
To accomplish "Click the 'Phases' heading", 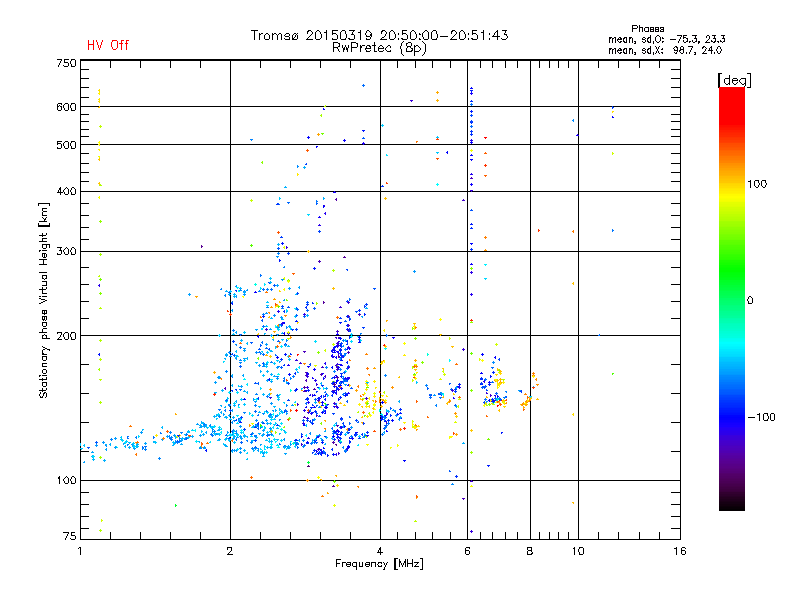I will (647, 29).
